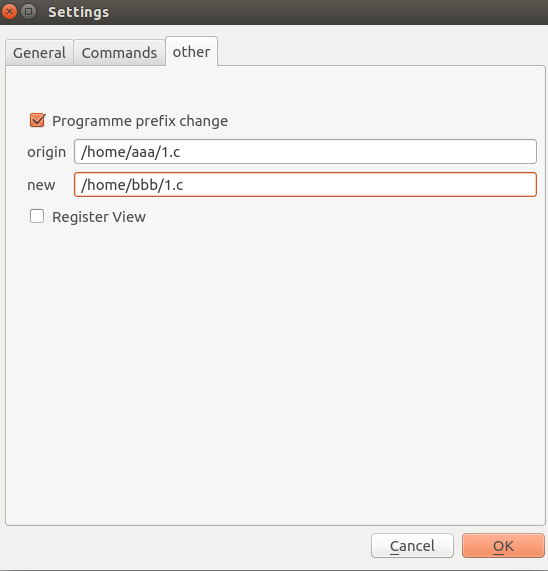The height and width of the screenshot is (571, 548).
Task: Click the new field label
Action: point(41,185)
